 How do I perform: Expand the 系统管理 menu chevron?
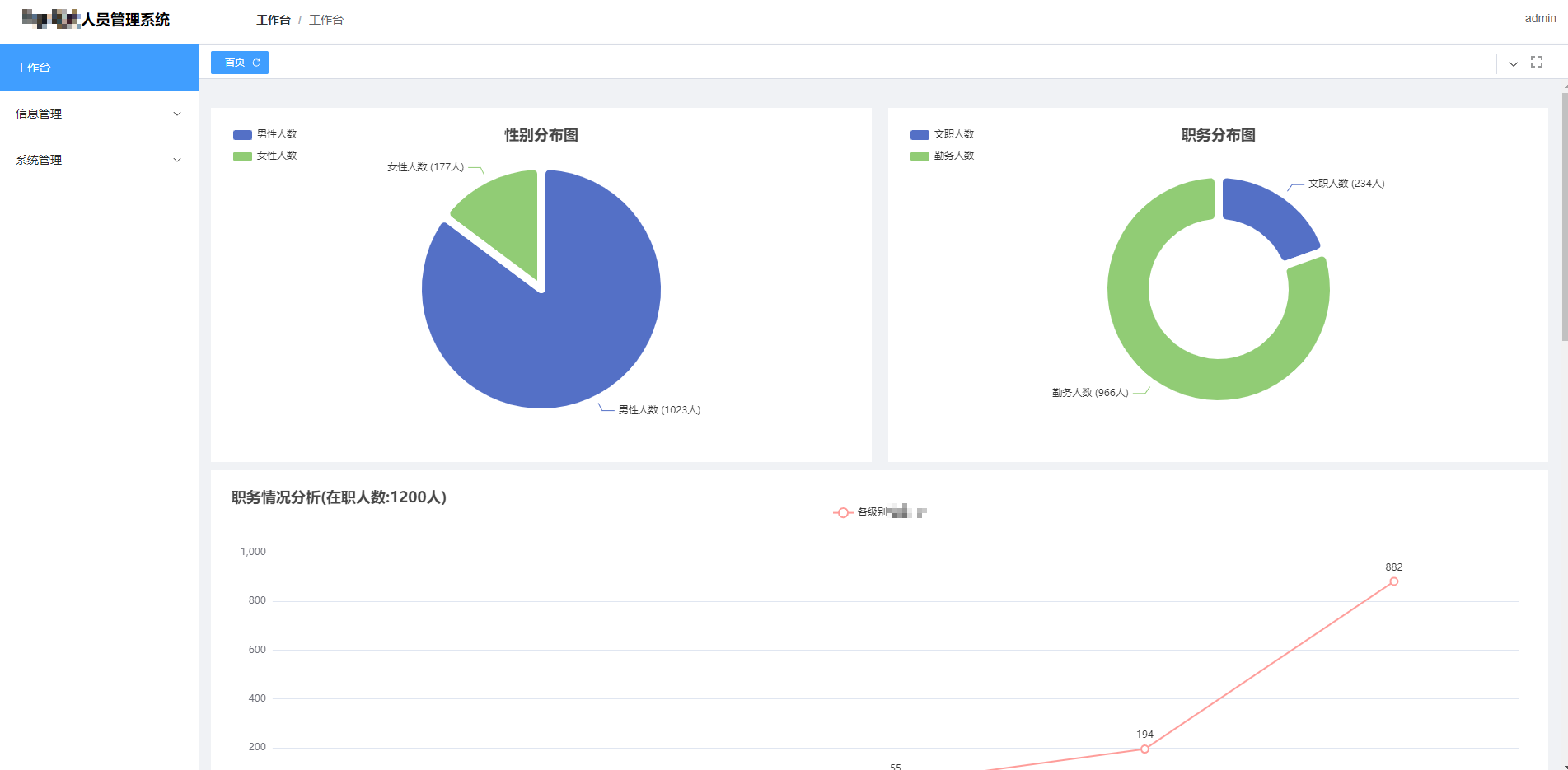[176, 160]
